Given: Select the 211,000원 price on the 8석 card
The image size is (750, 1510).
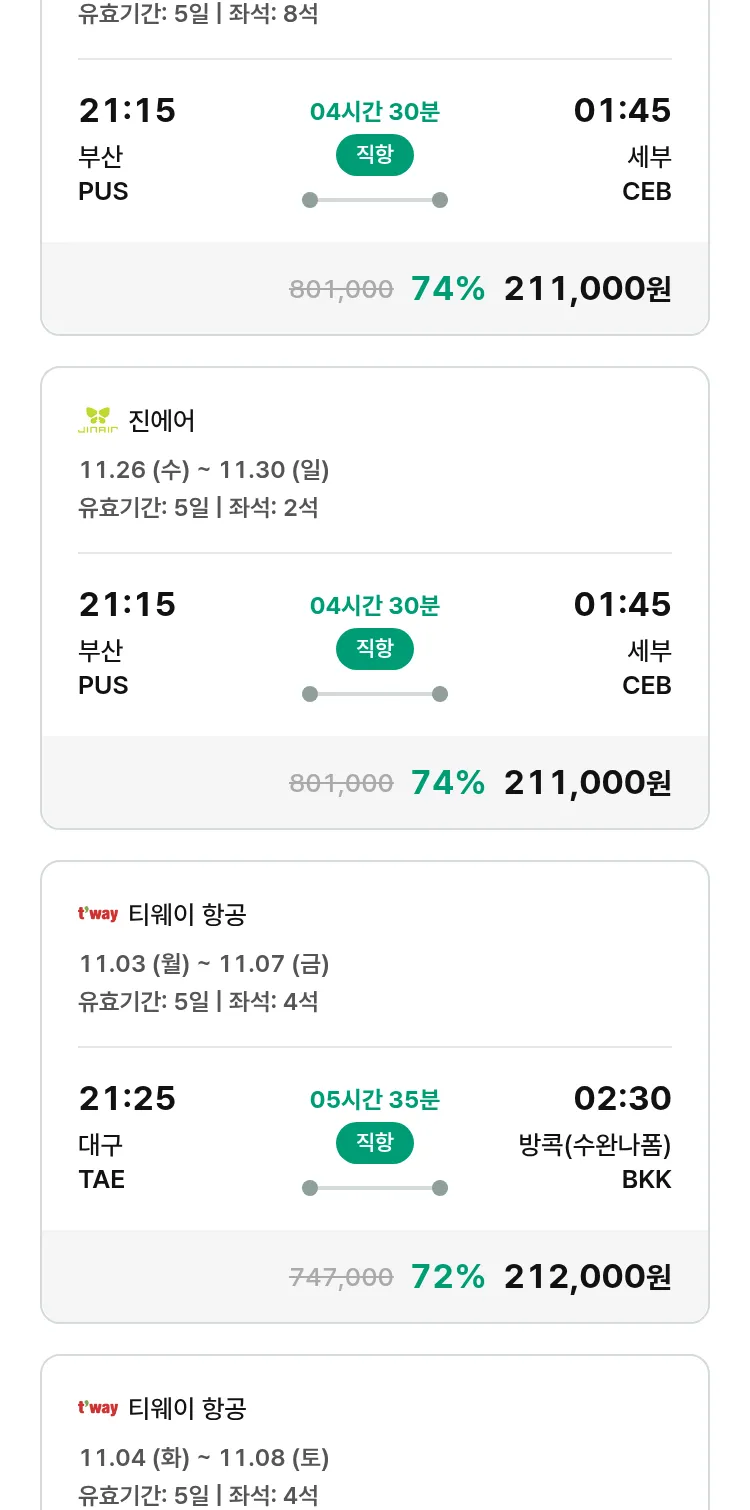Looking at the screenshot, I should (x=587, y=288).
